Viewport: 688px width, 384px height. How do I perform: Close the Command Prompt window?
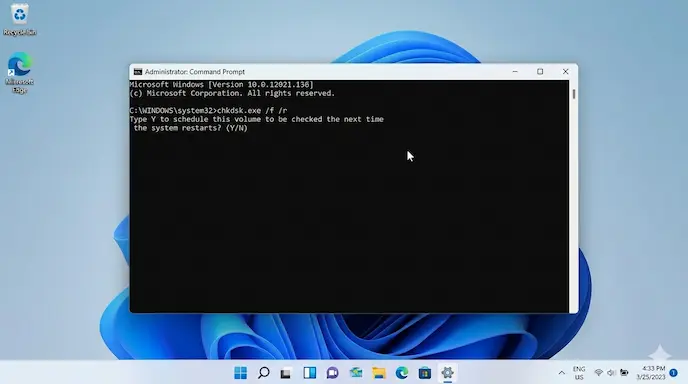coord(565,72)
